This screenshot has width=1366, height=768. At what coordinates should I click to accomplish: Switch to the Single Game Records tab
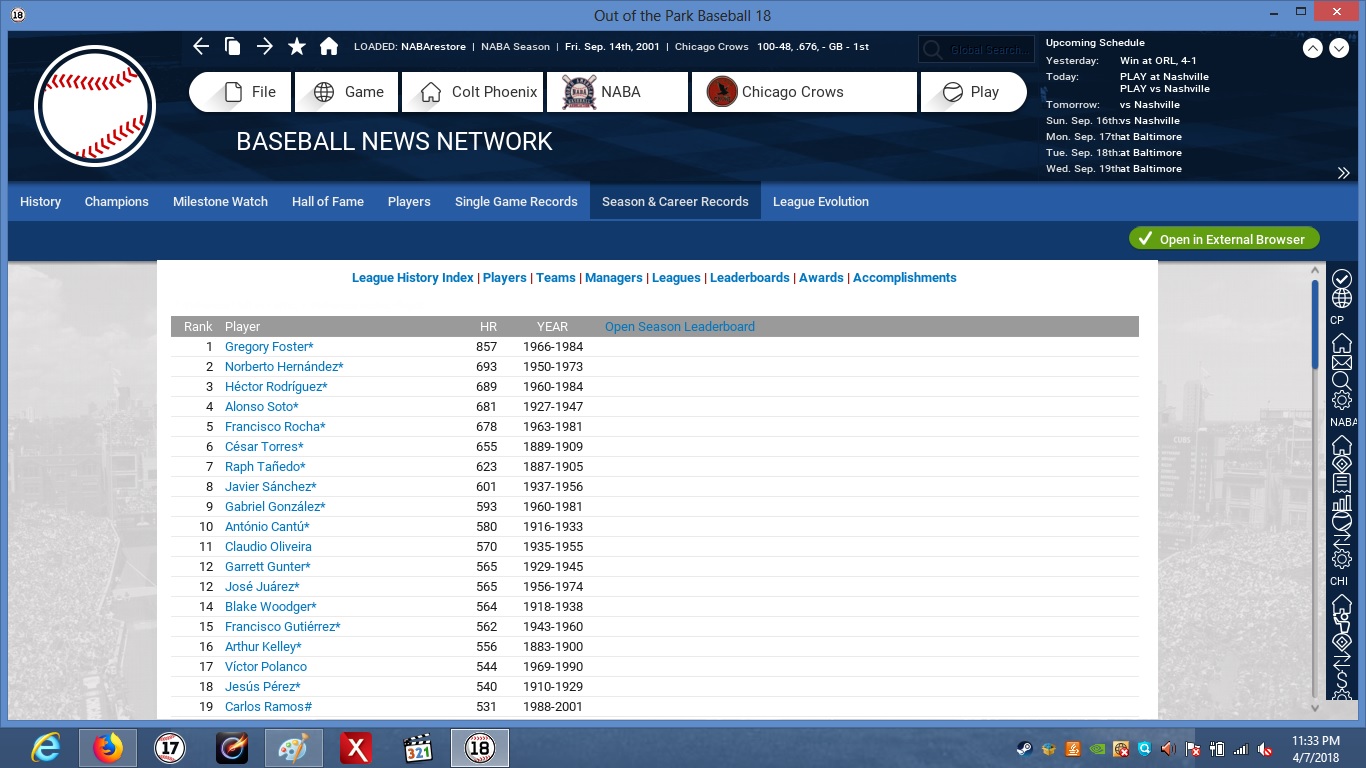pyautogui.click(x=516, y=201)
